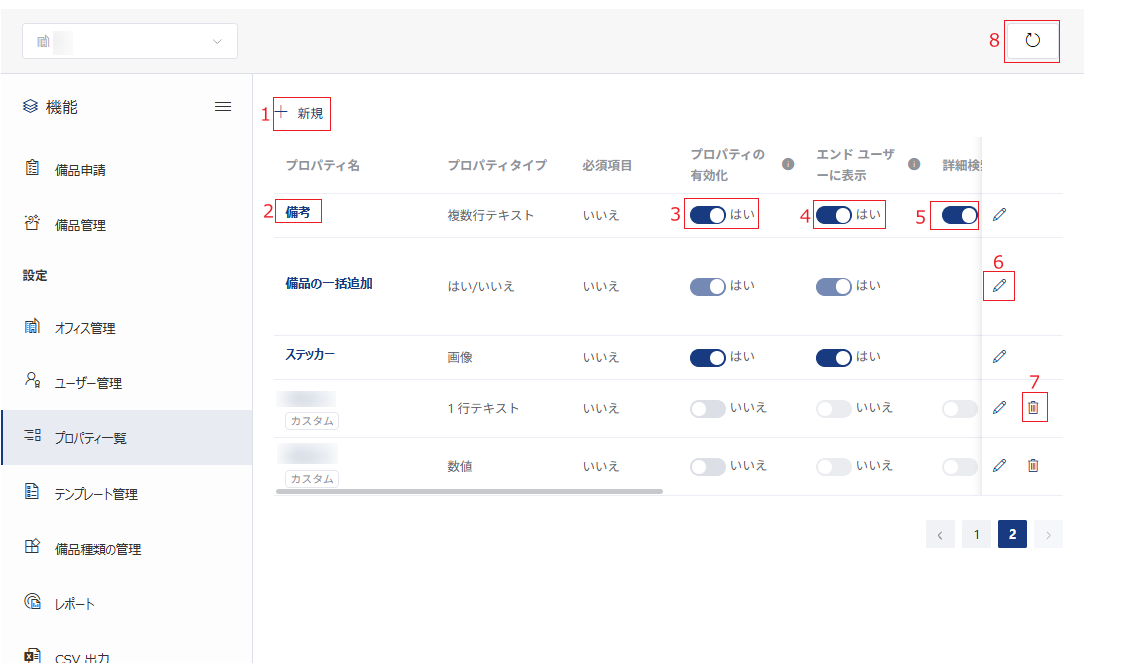Image resolution: width=1132 pixels, height=667 pixels.
Task: Click the 複数行テキスト cell
Action: (x=491, y=215)
